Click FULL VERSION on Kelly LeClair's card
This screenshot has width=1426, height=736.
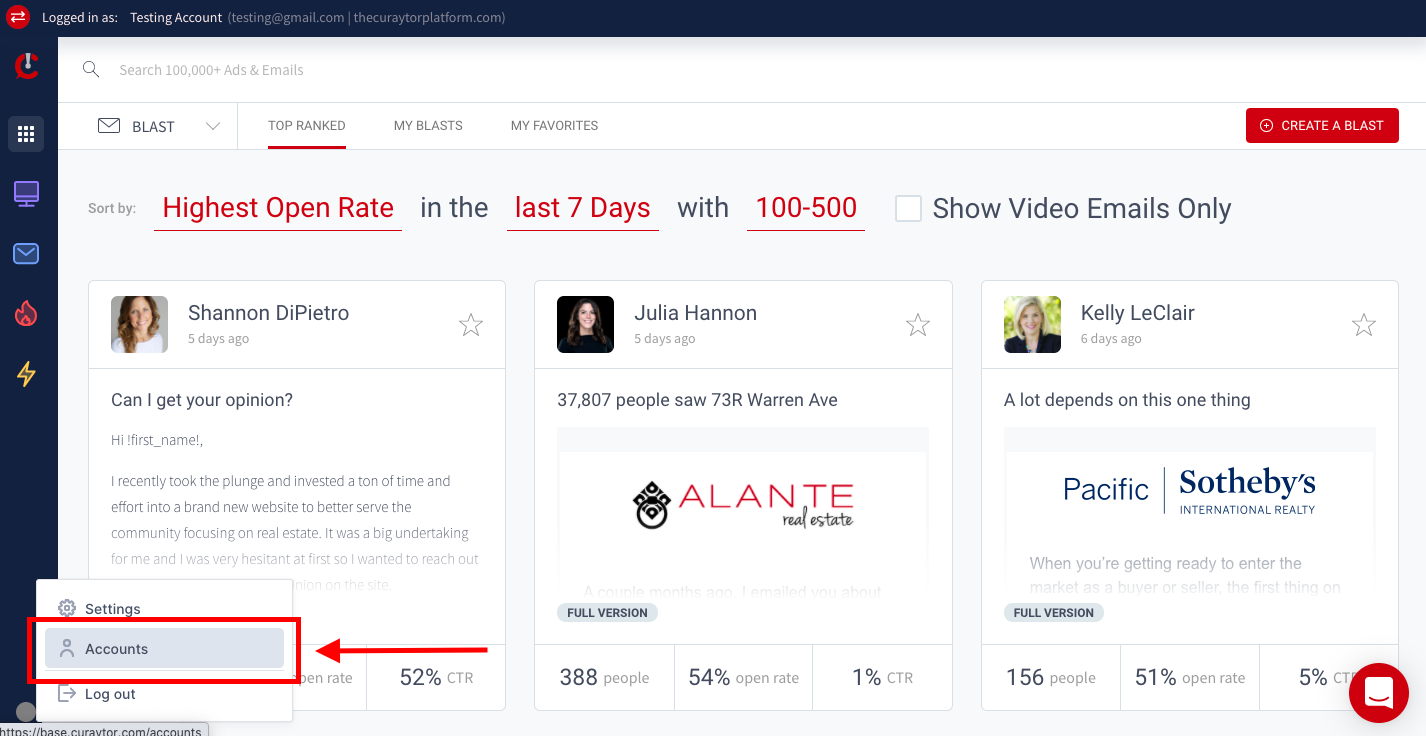(1054, 612)
